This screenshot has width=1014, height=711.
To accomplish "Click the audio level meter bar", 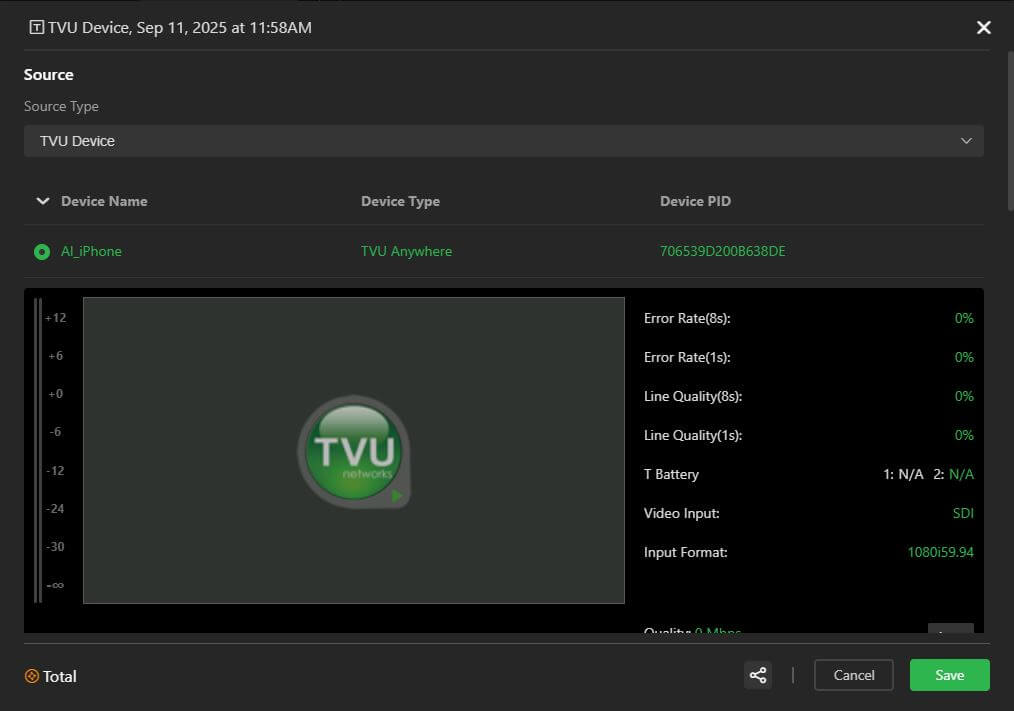I will tap(38, 450).
